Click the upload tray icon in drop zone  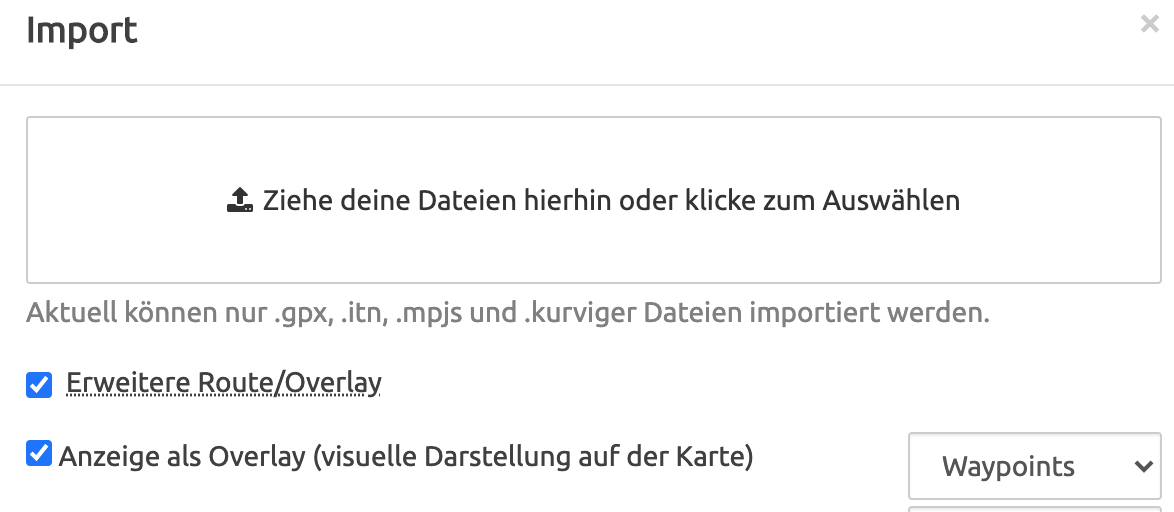[240, 201]
